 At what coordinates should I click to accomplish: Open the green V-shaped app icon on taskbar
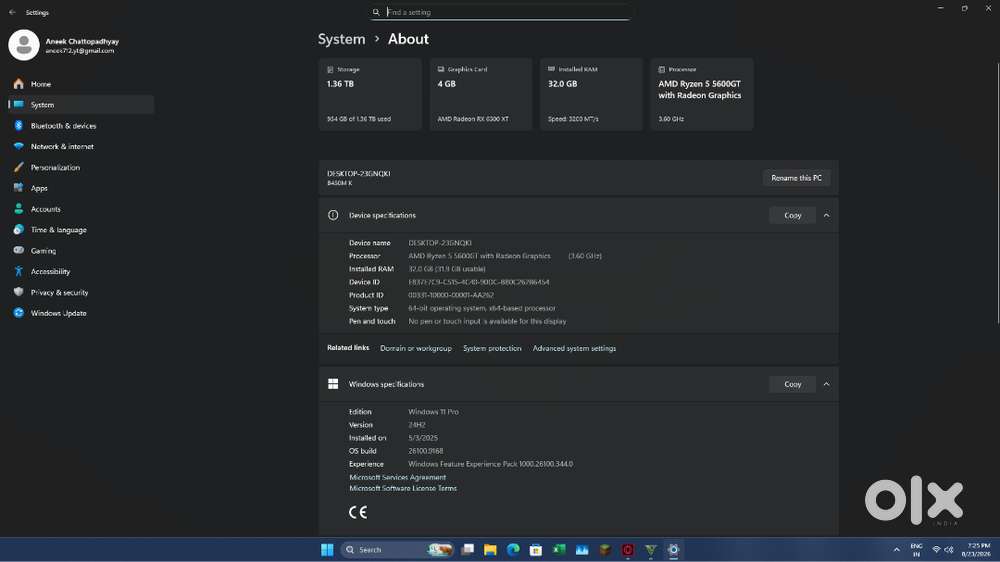click(x=651, y=550)
